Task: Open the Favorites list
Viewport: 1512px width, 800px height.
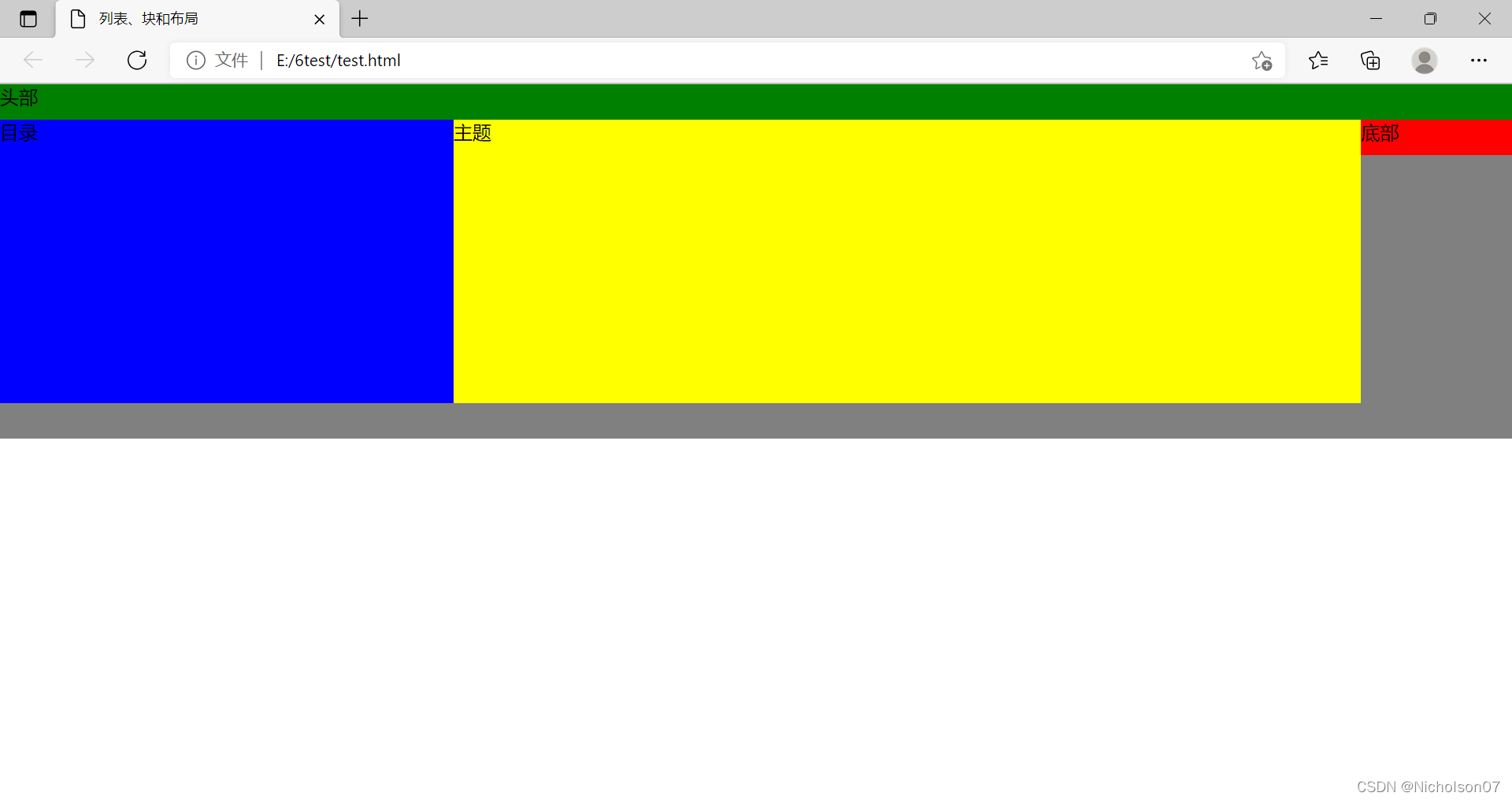Action: click(1318, 60)
